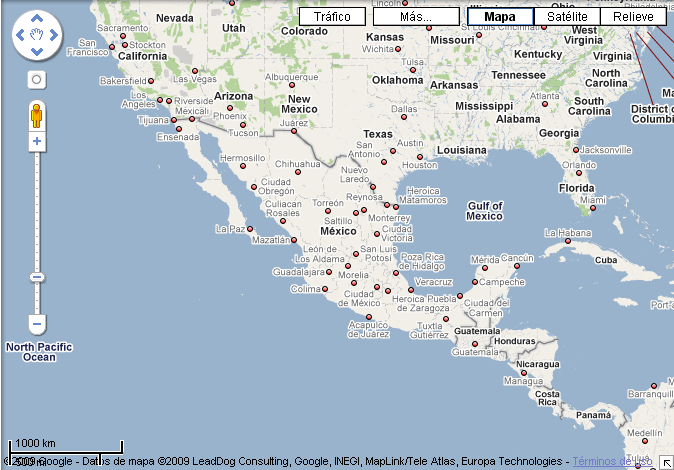674x470 pixels.
Task: Switch to Mapa view
Action: 499,17
